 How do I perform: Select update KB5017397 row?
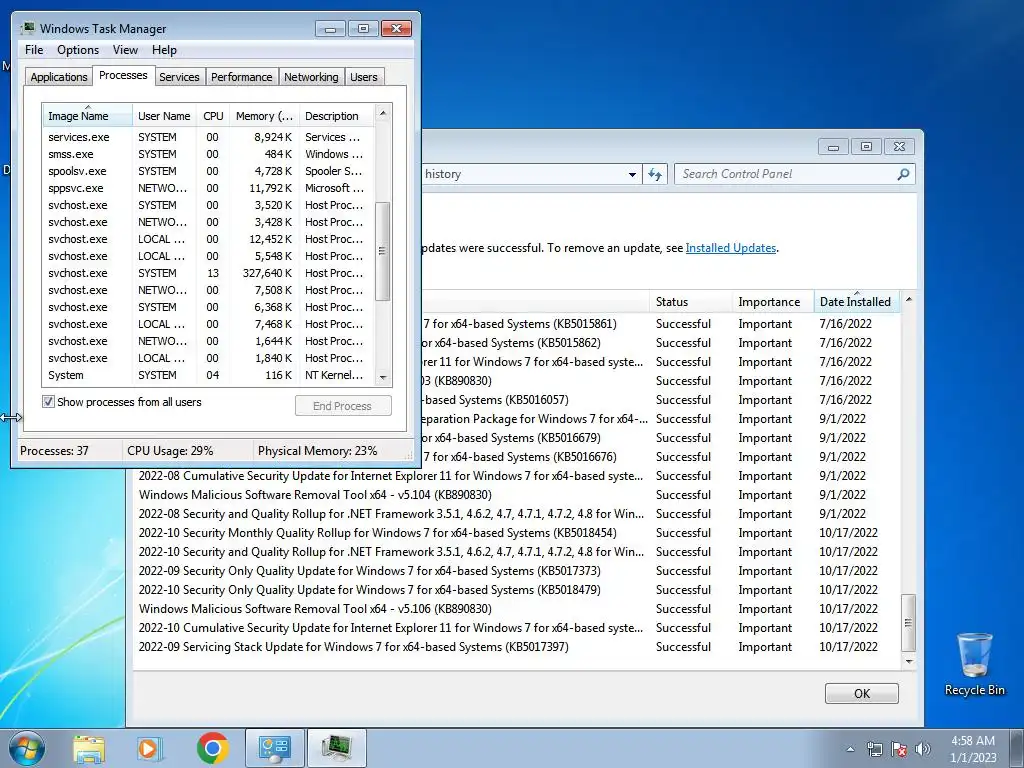pos(516,647)
